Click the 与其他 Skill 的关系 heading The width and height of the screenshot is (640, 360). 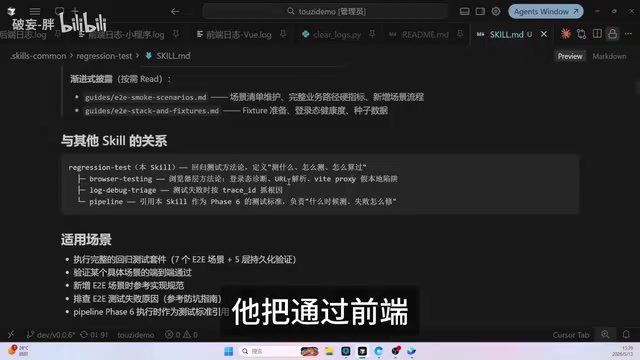(x=114, y=141)
